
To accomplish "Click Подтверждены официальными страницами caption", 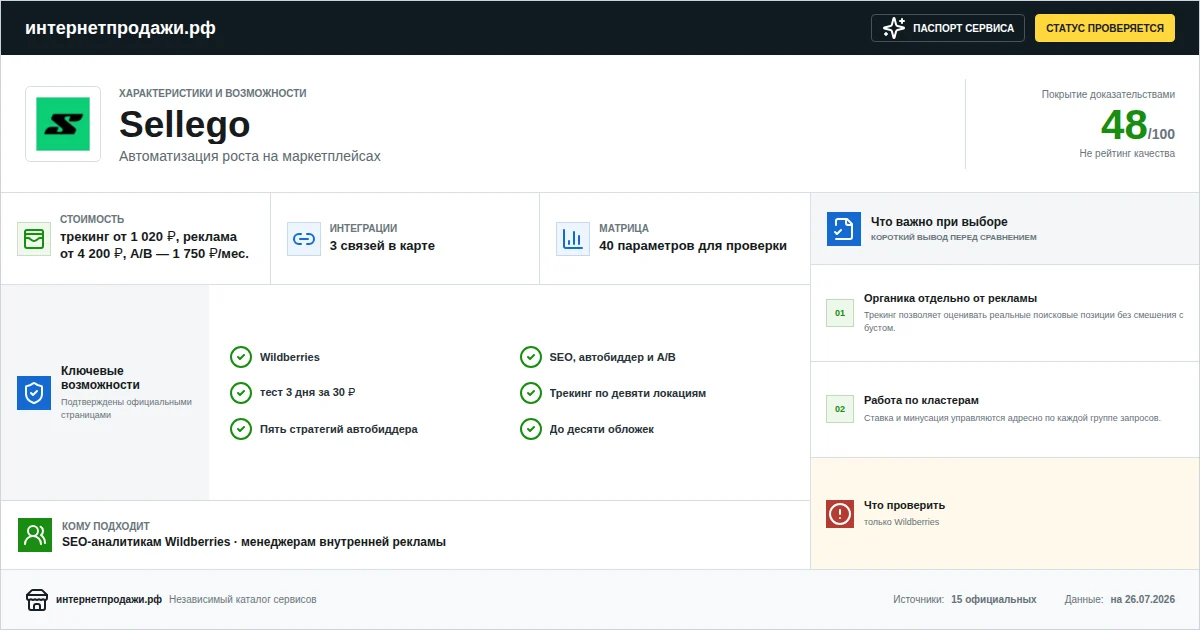I will point(126,408).
